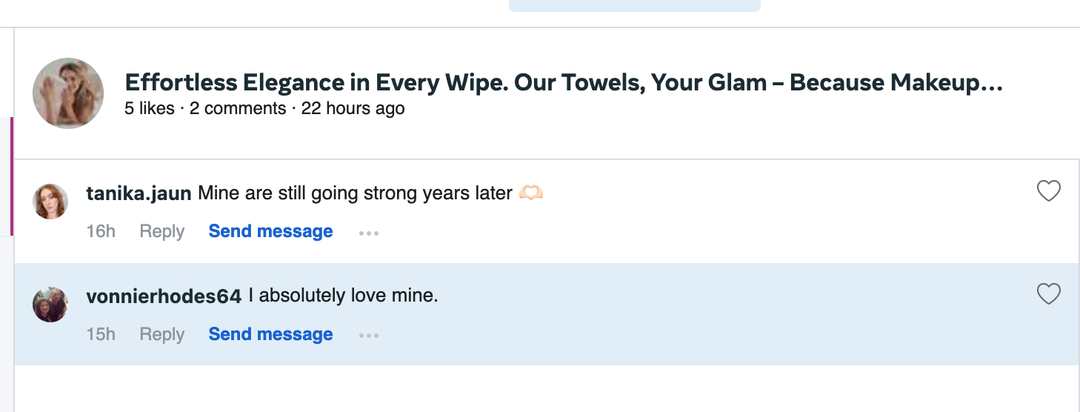The height and width of the screenshot is (412, 1080).
Task: Open more options for vonnierhodes64's comment
Action: pos(369,336)
